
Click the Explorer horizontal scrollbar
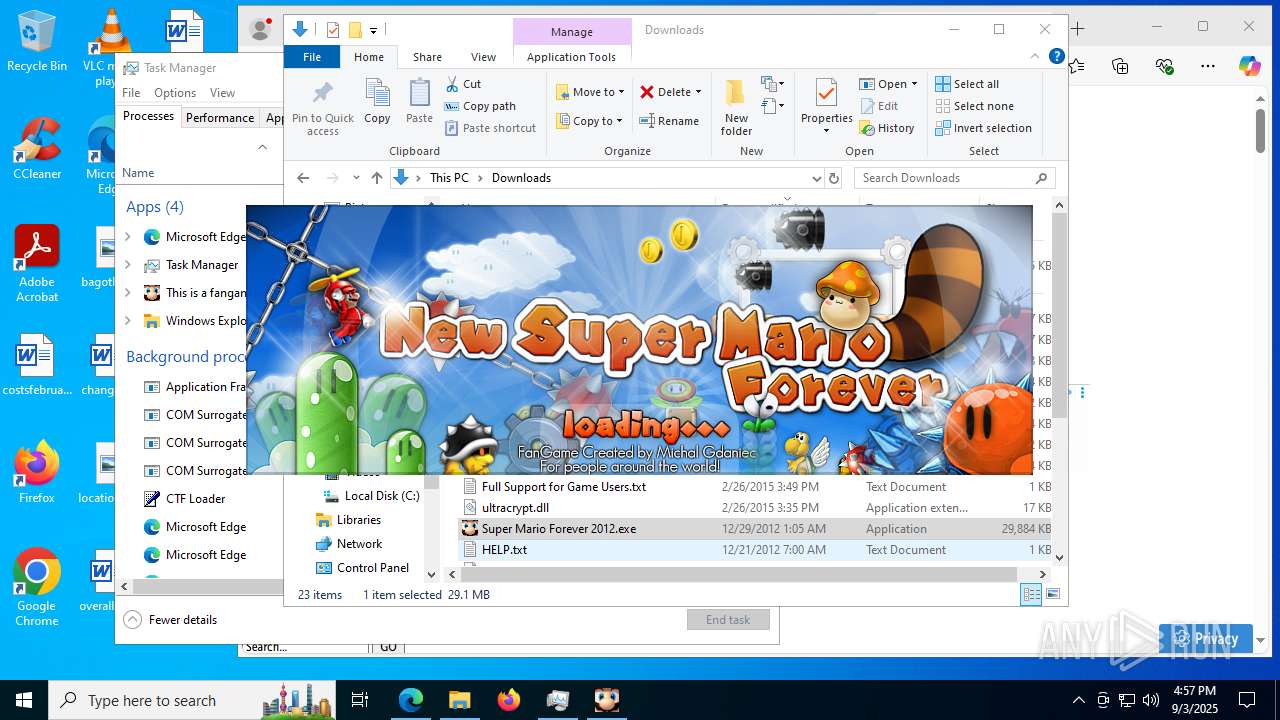pos(739,574)
